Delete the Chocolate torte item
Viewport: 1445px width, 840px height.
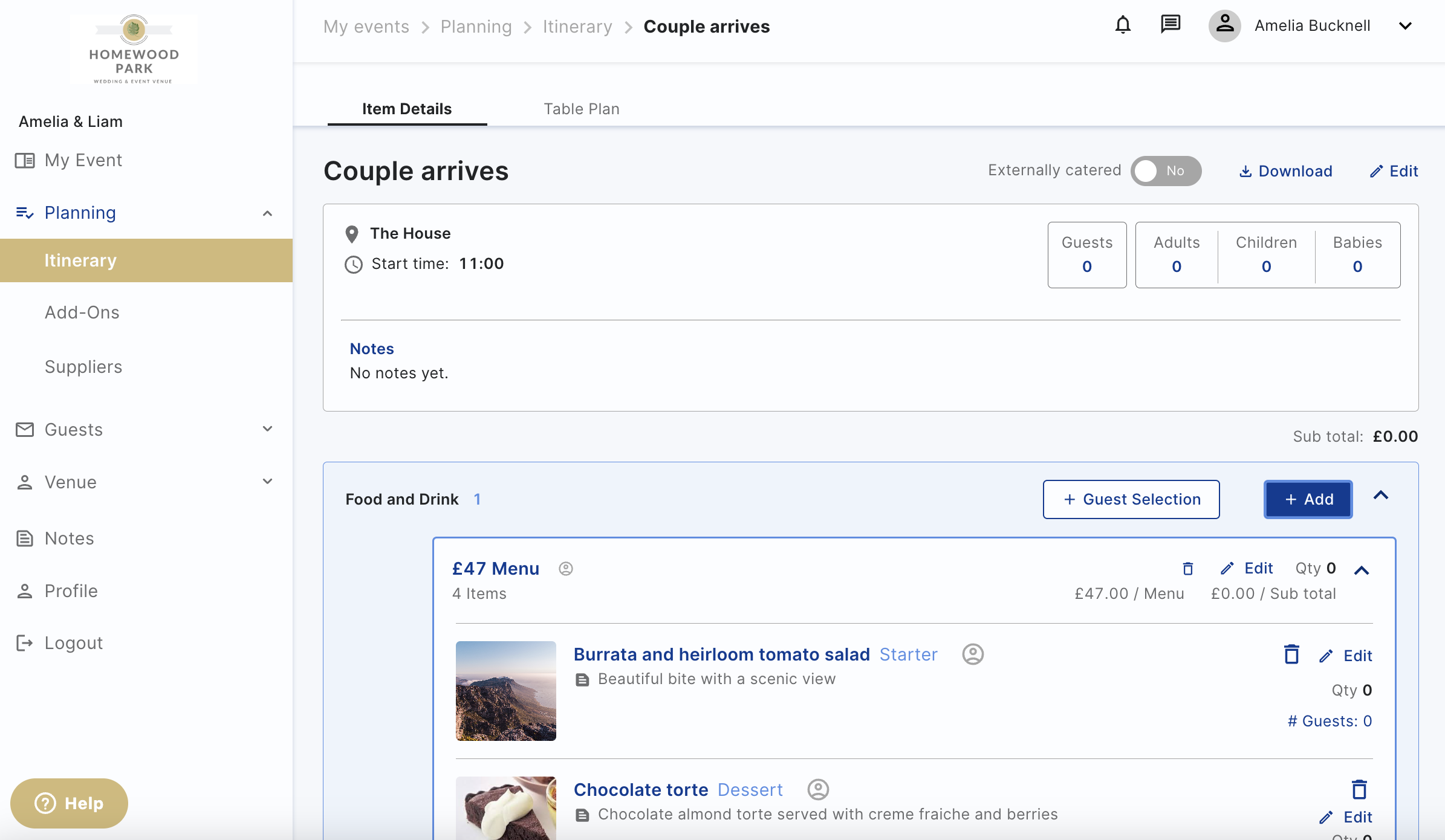(1359, 789)
